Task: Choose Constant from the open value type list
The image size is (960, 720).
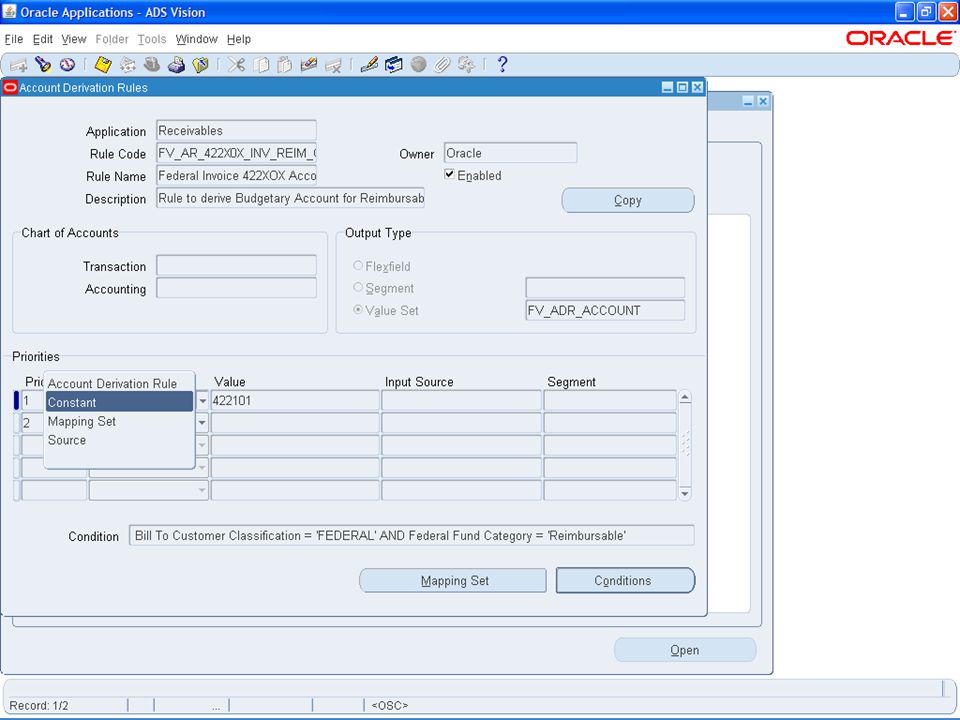Action: click(119, 402)
